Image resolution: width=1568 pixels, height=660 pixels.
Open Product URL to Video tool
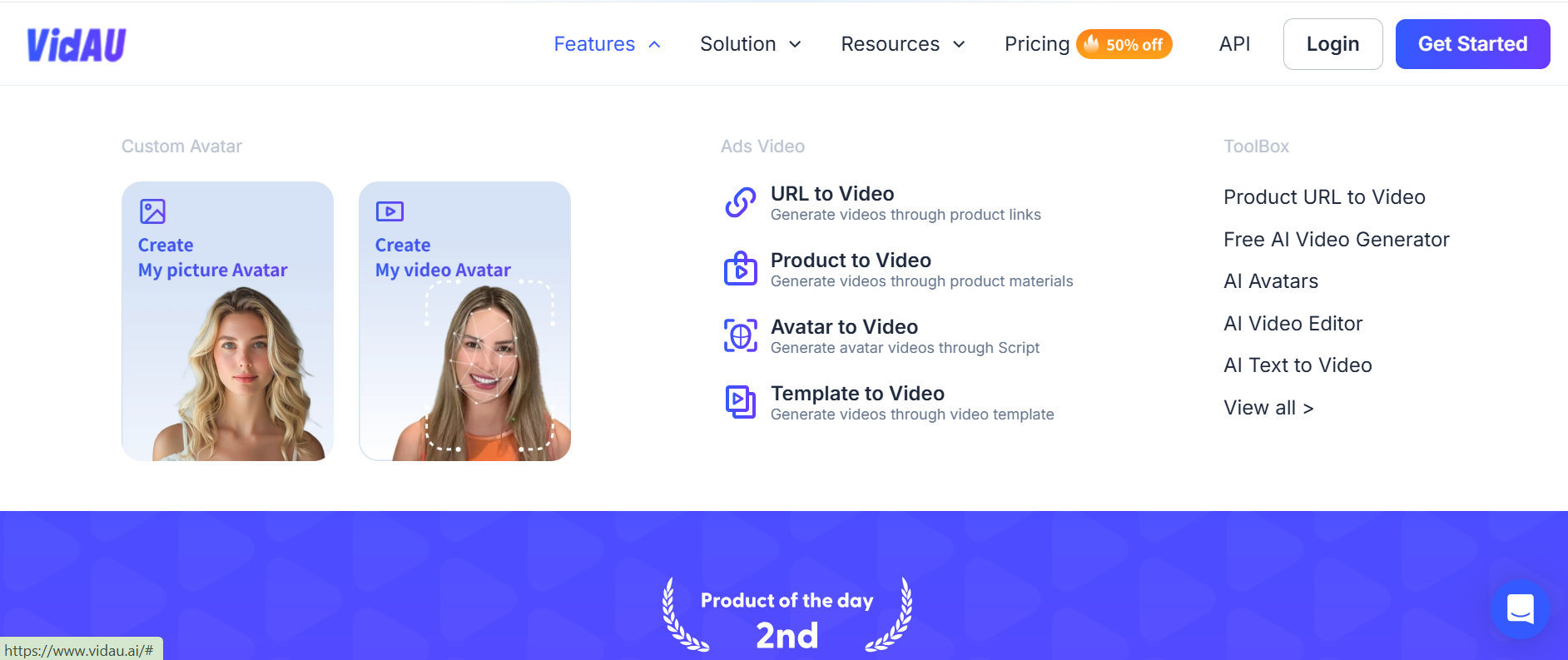(x=1324, y=197)
